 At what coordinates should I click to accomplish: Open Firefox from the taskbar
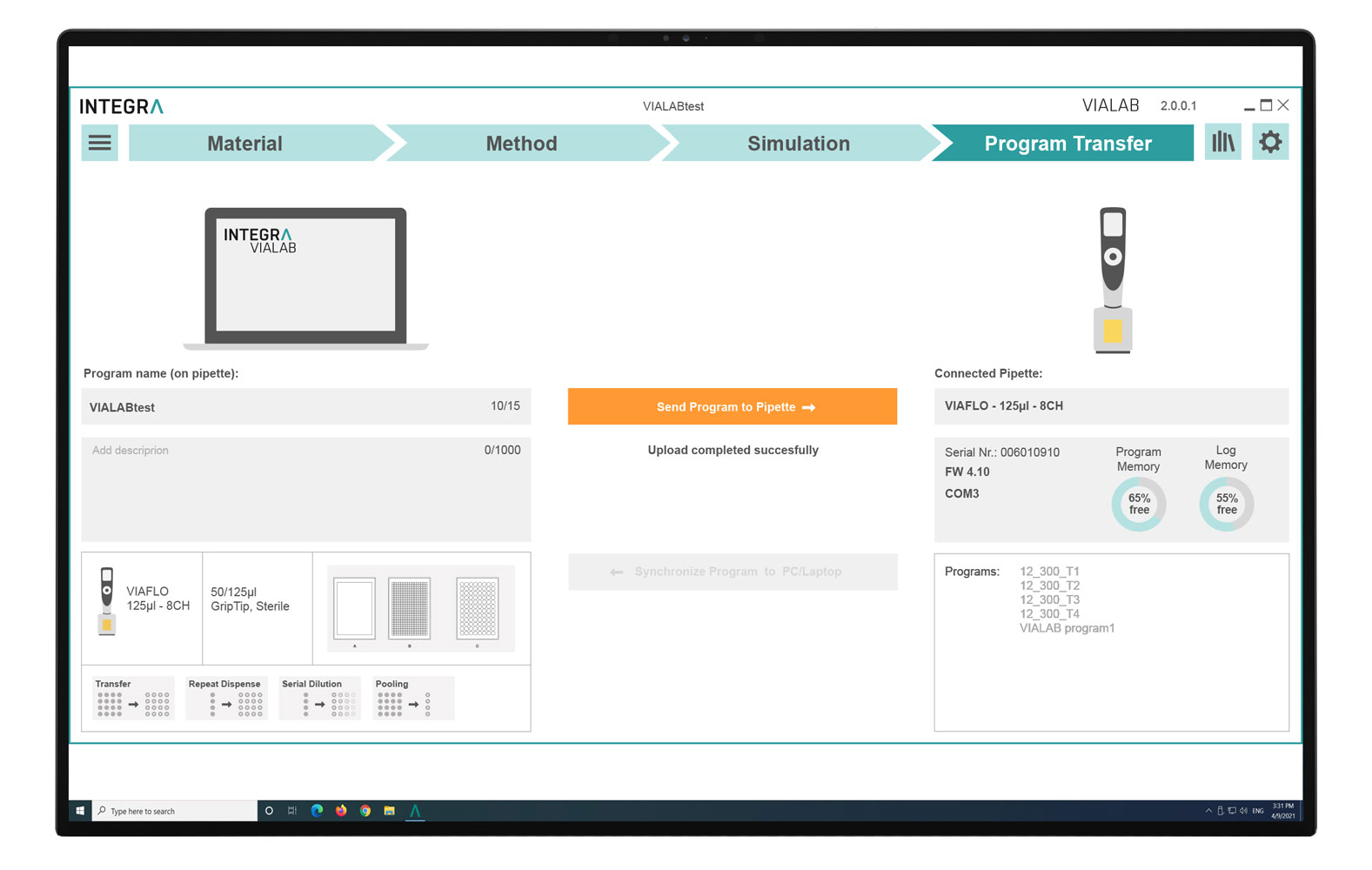pyautogui.click(x=341, y=811)
